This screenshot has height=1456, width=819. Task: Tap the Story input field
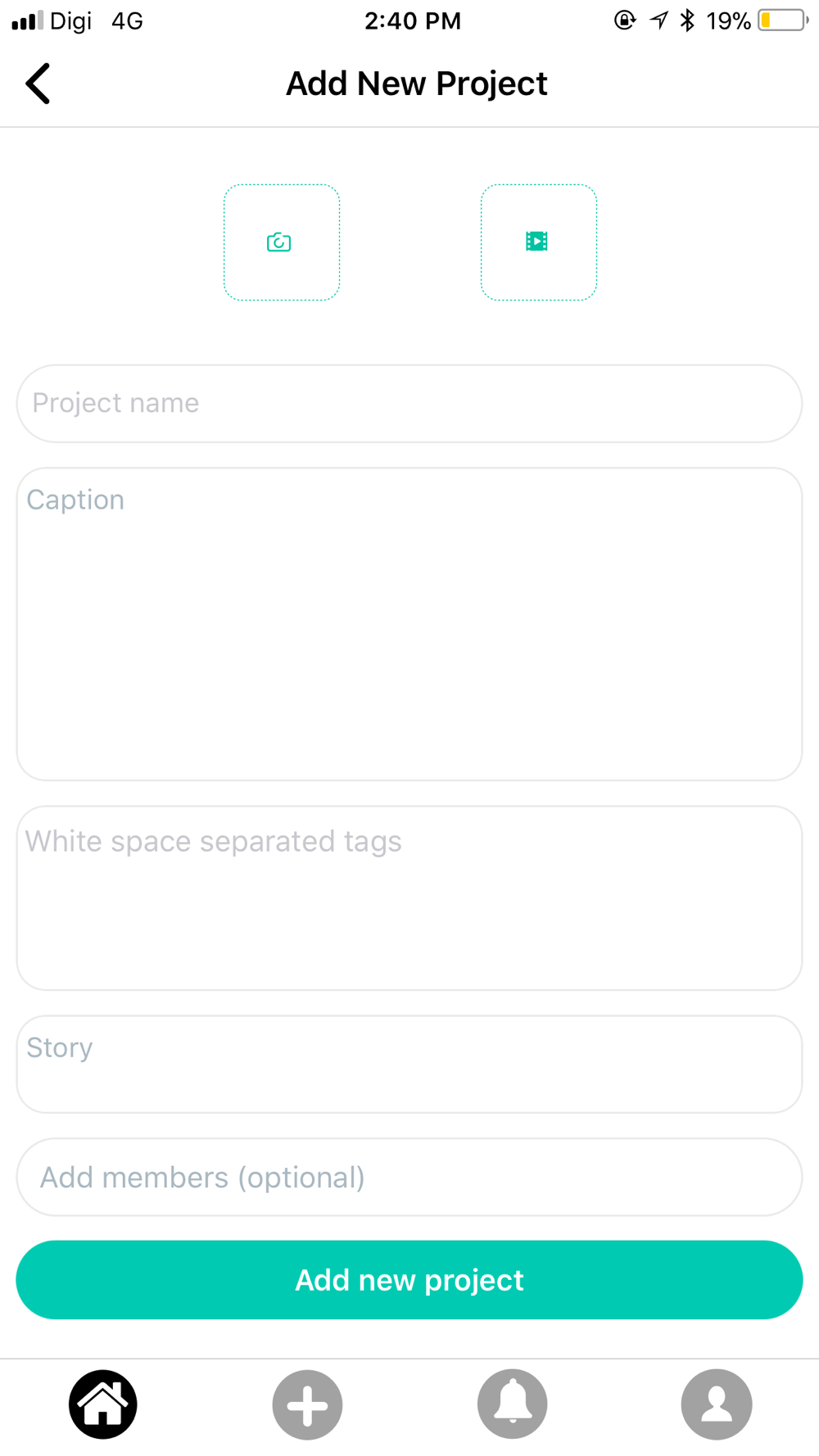click(x=409, y=1064)
